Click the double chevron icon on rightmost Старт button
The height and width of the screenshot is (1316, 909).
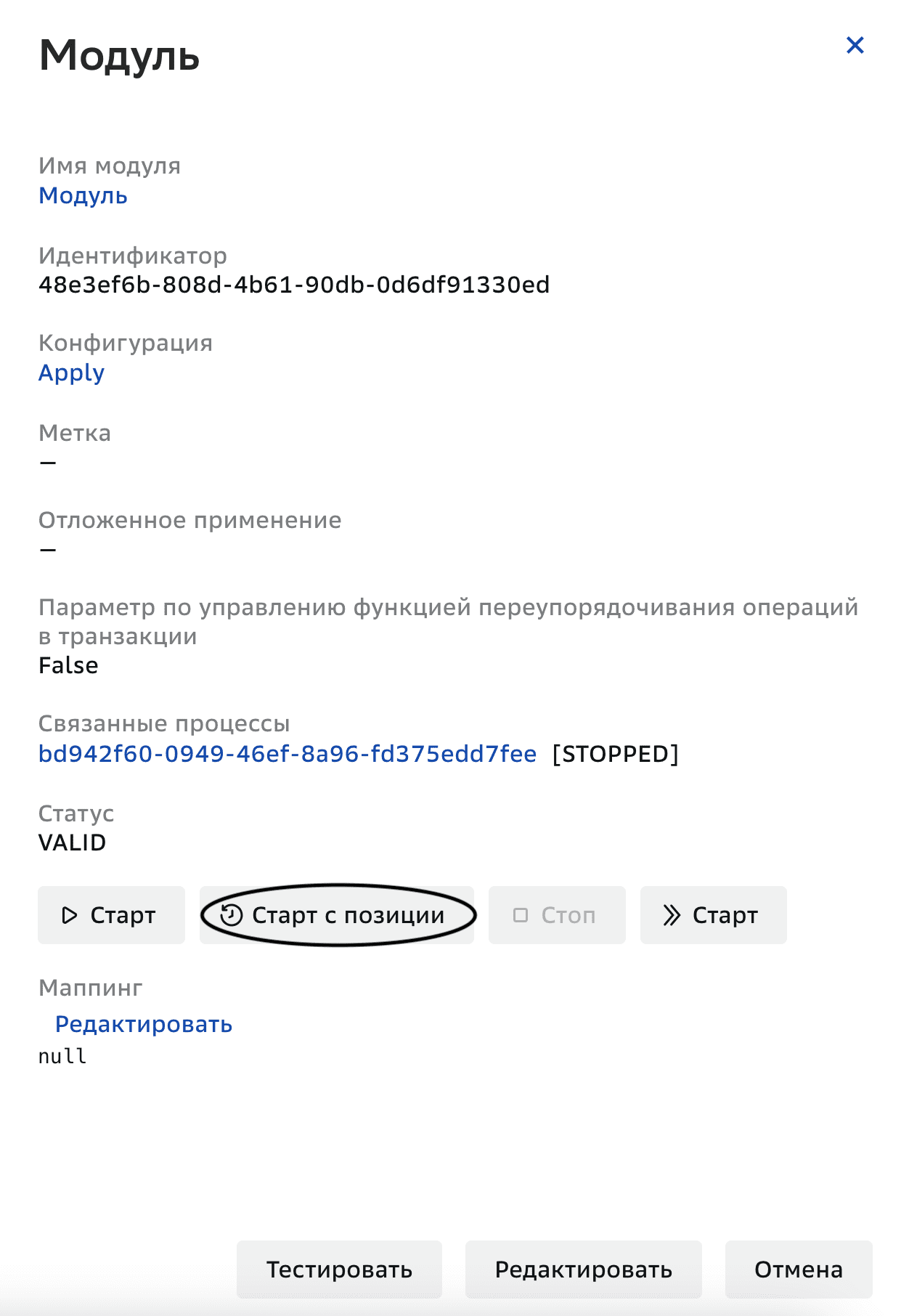pyautogui.click(x=672, y=916)
